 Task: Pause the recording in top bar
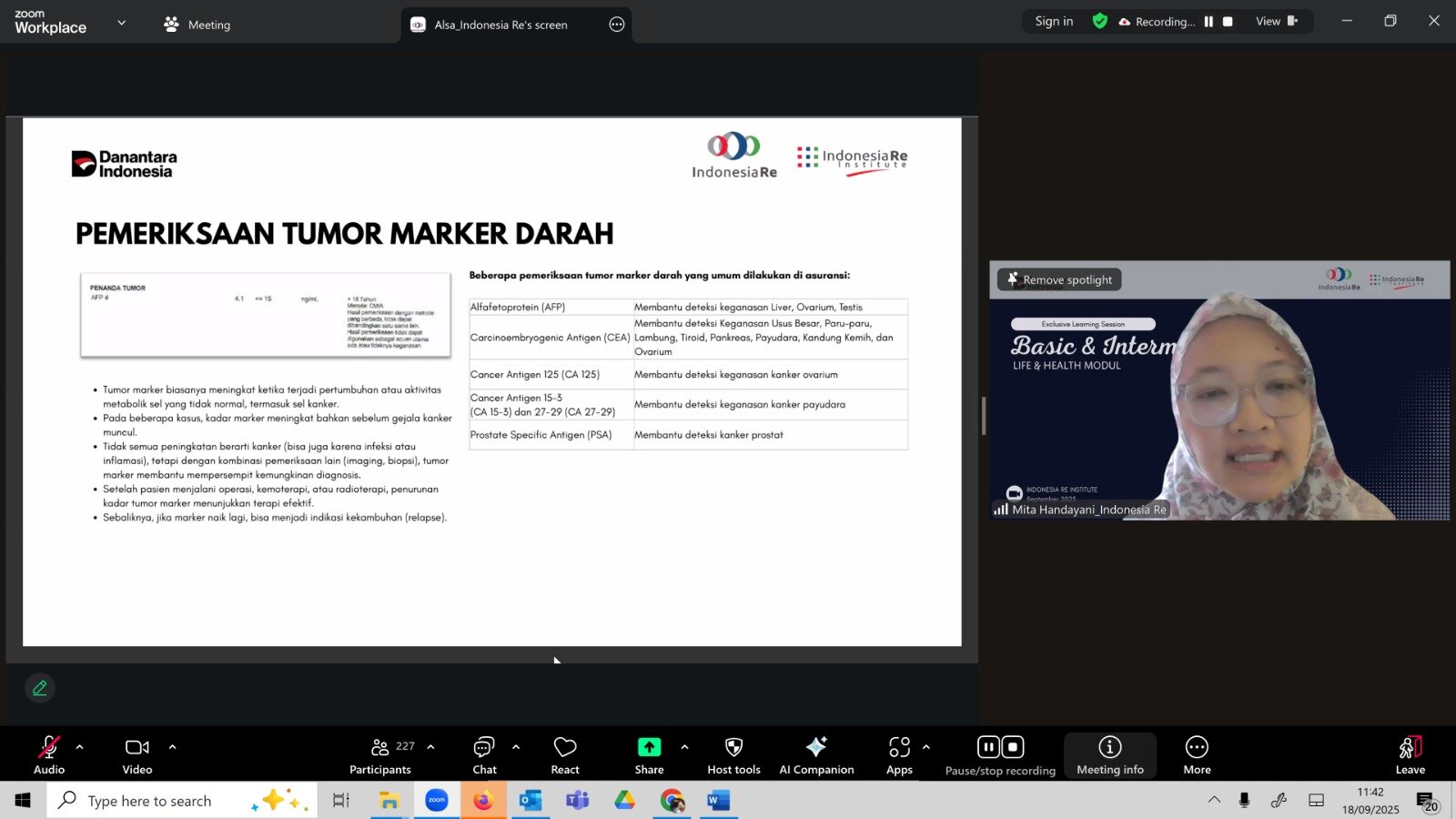[1208, 22]
